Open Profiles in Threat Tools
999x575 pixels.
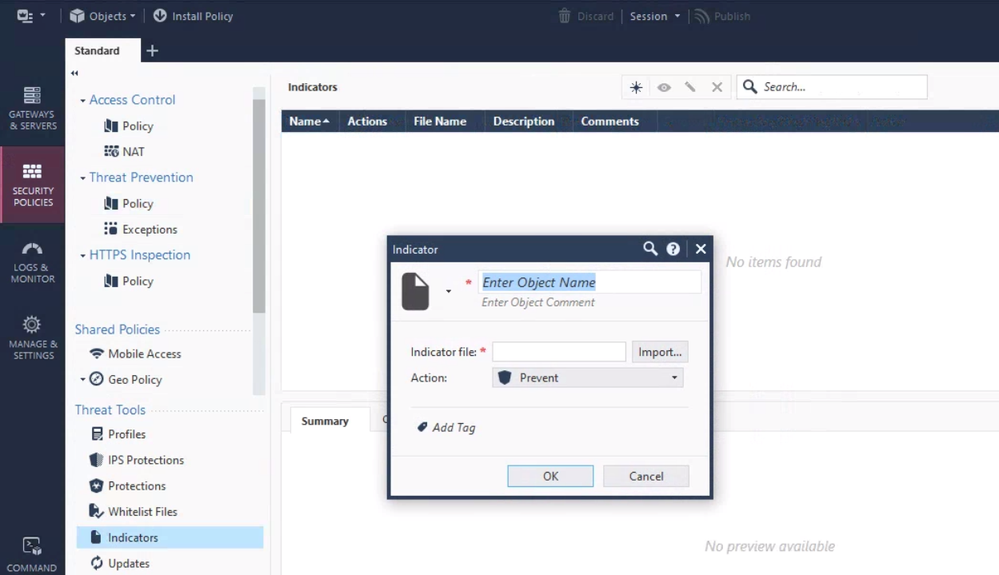[119, 434]
